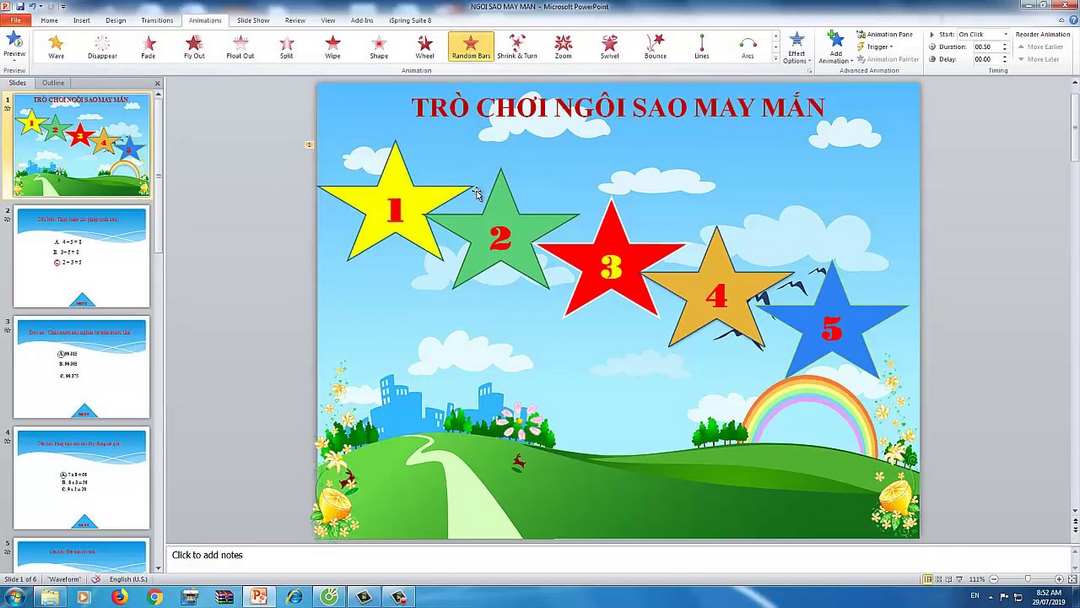This screenshot has width=1080, height=608.
Task: Fit slide to current window
Action: point(1071,579)
